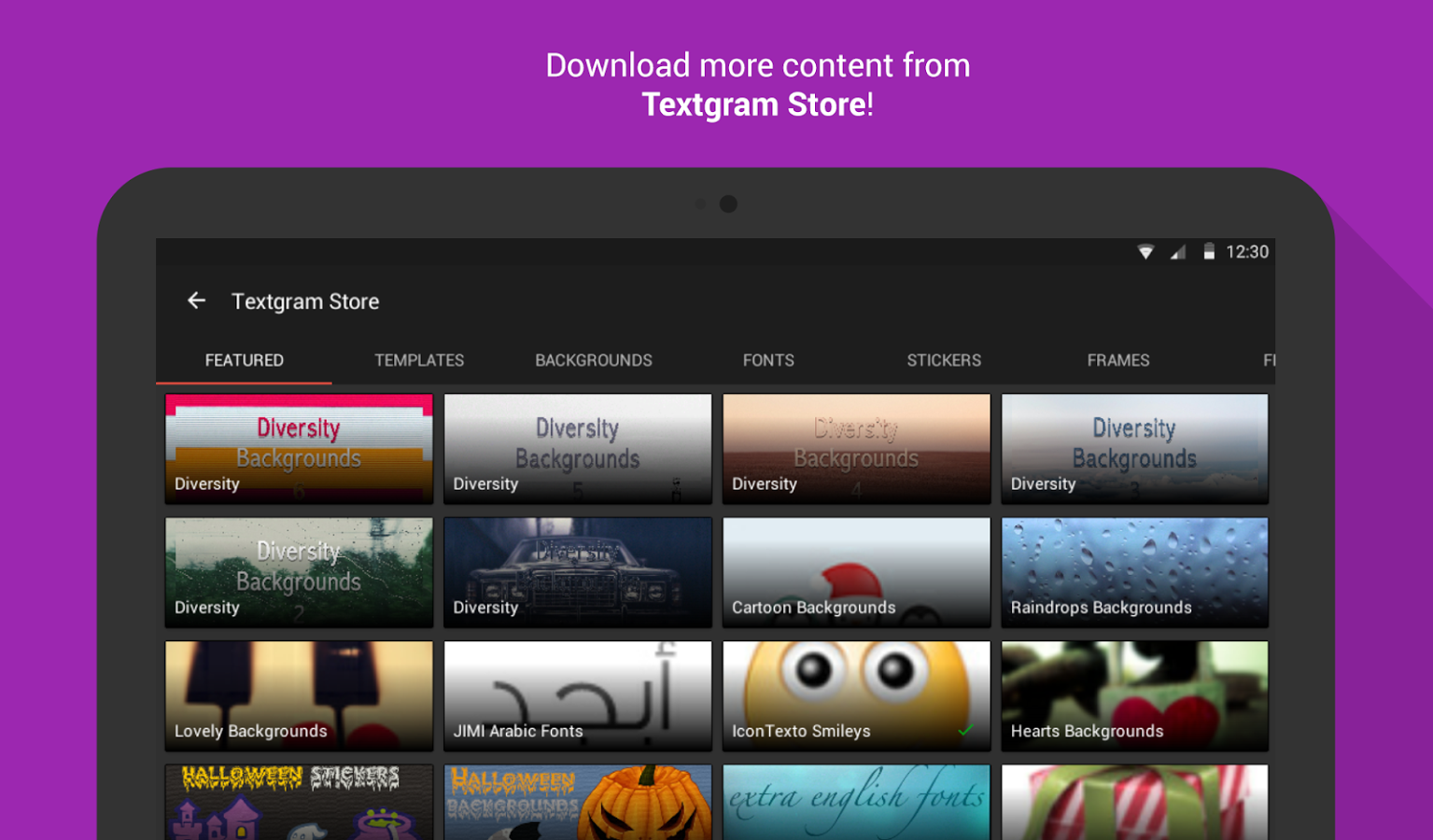Go to the FONTS tab

[768, 360]
